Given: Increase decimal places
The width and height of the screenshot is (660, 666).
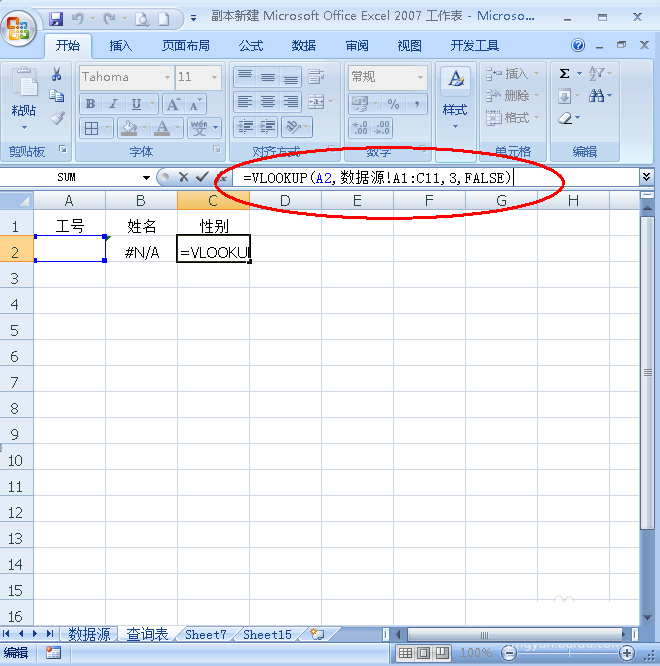Looking at the screenshot, I should (360, 127).
